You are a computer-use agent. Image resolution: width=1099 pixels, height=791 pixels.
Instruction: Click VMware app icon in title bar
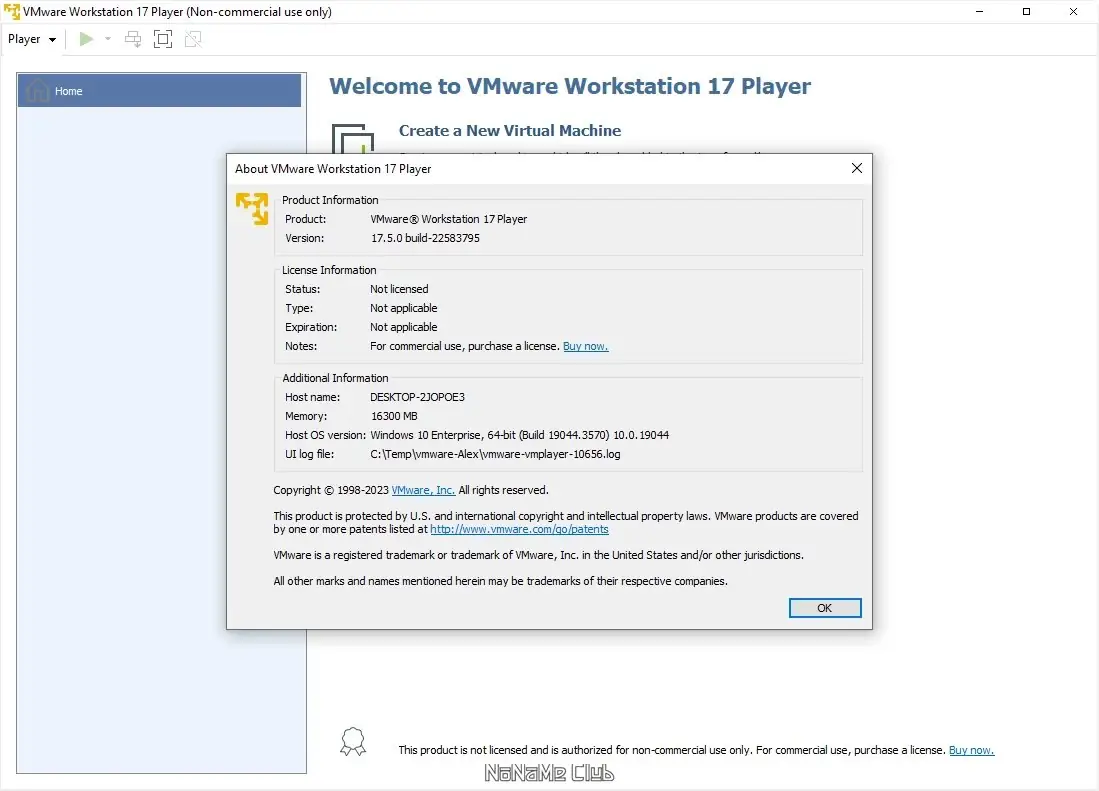(12, 11)
